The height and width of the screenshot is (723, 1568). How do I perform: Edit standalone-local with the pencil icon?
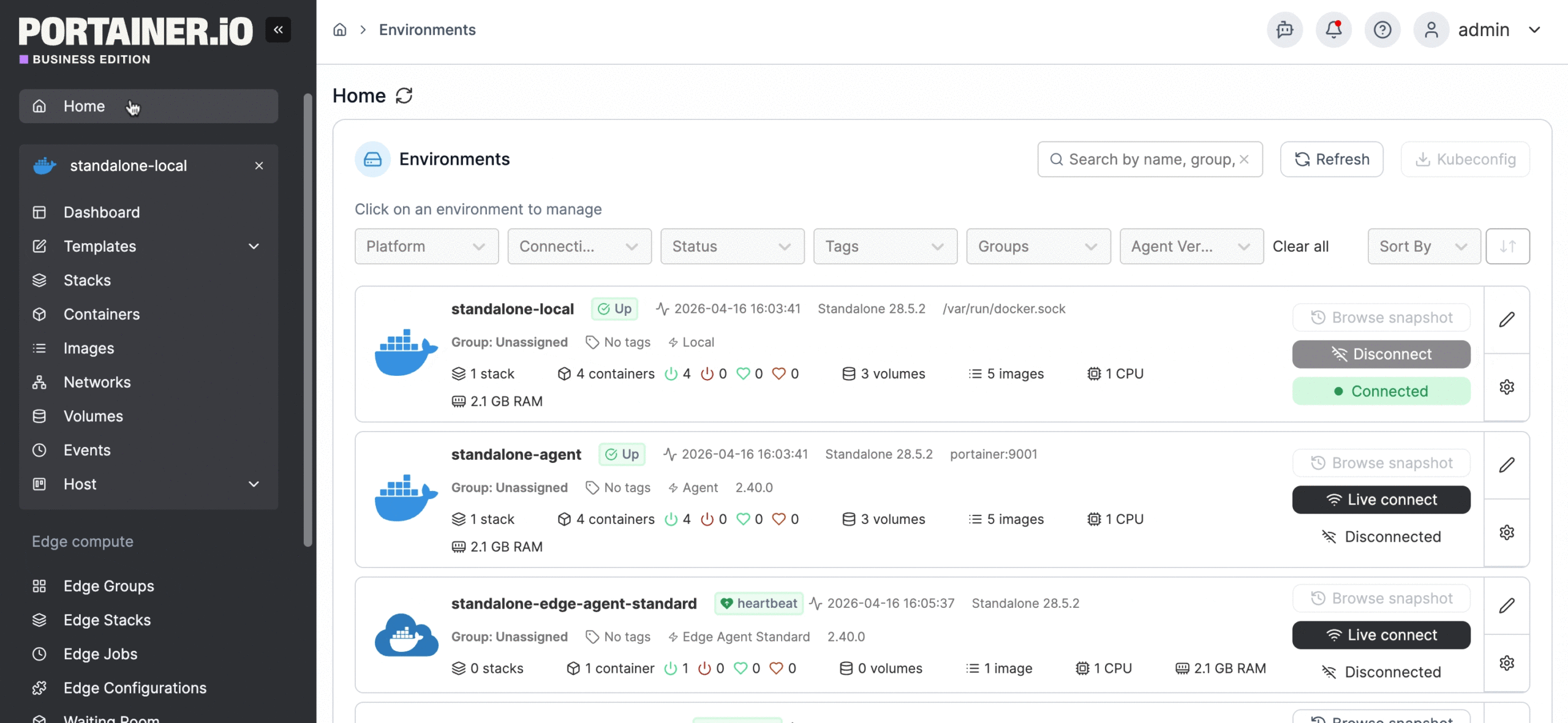(x=1507, y=320)
